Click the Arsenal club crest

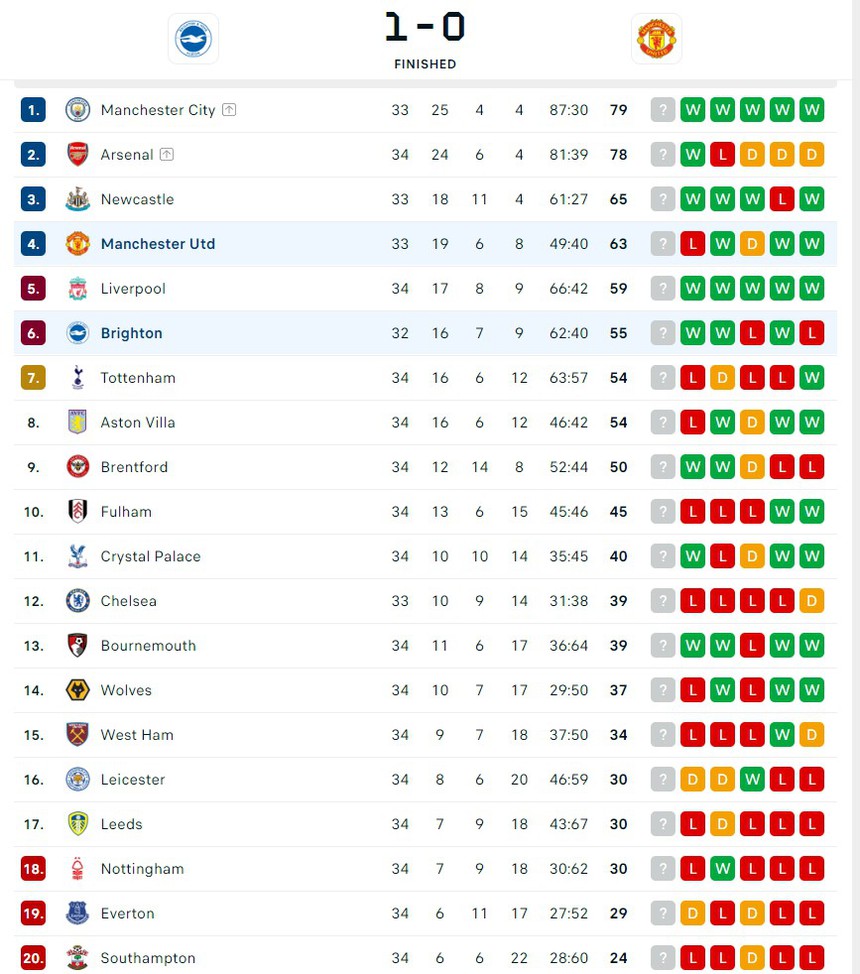click(x=77, y=154)
